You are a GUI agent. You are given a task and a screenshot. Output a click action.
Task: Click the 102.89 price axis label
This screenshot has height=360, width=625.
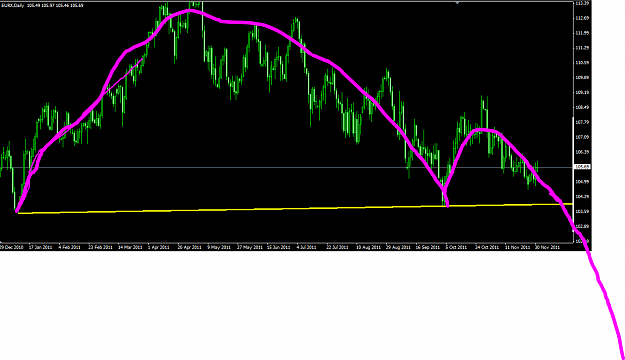pyautogui.click(x=582, y=226)
